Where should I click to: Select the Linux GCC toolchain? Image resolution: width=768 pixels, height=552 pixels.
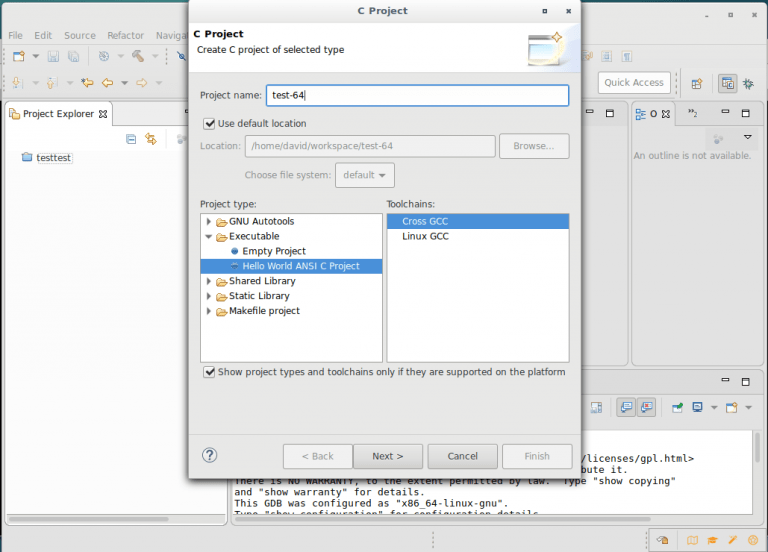[x=478, y=236]
